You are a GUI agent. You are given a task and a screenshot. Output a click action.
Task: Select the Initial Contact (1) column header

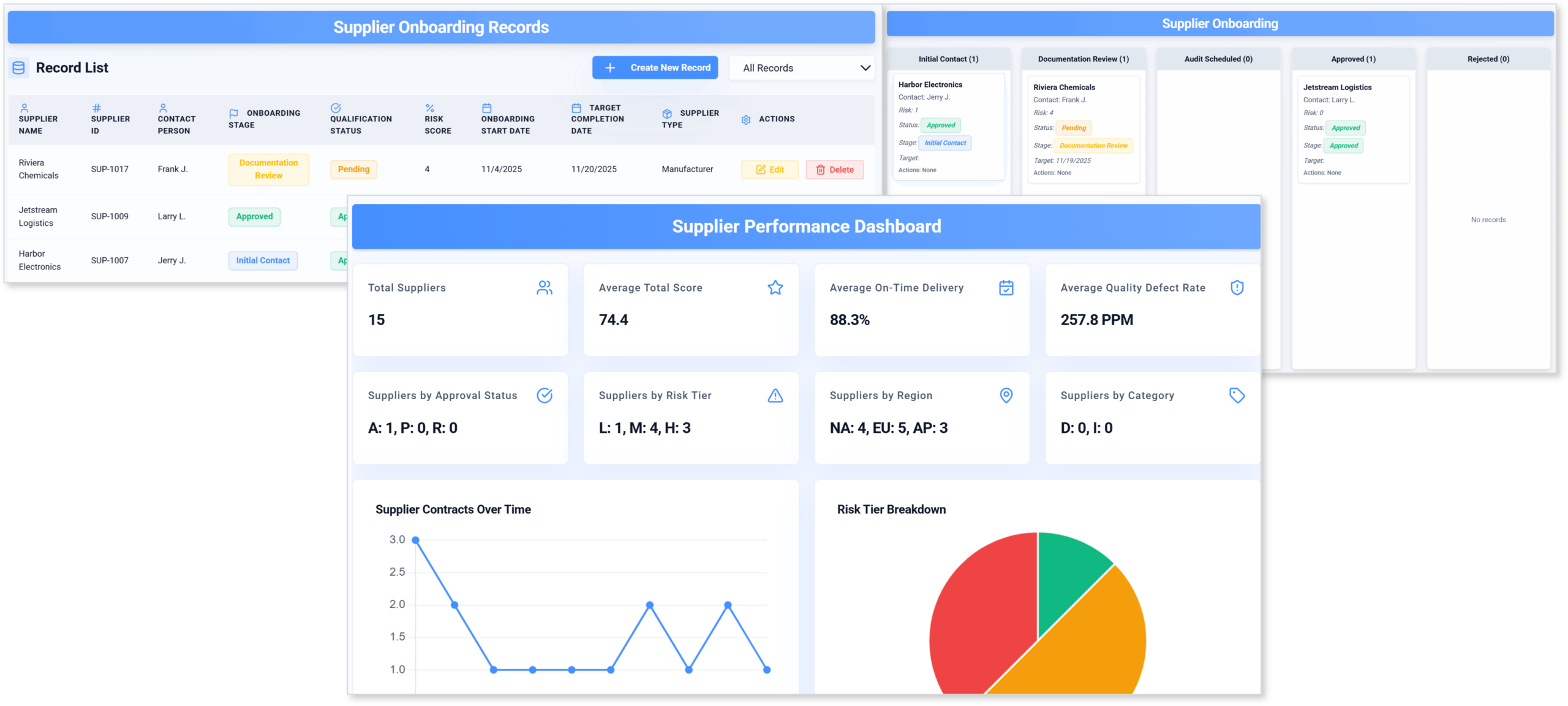pos(948,59)
